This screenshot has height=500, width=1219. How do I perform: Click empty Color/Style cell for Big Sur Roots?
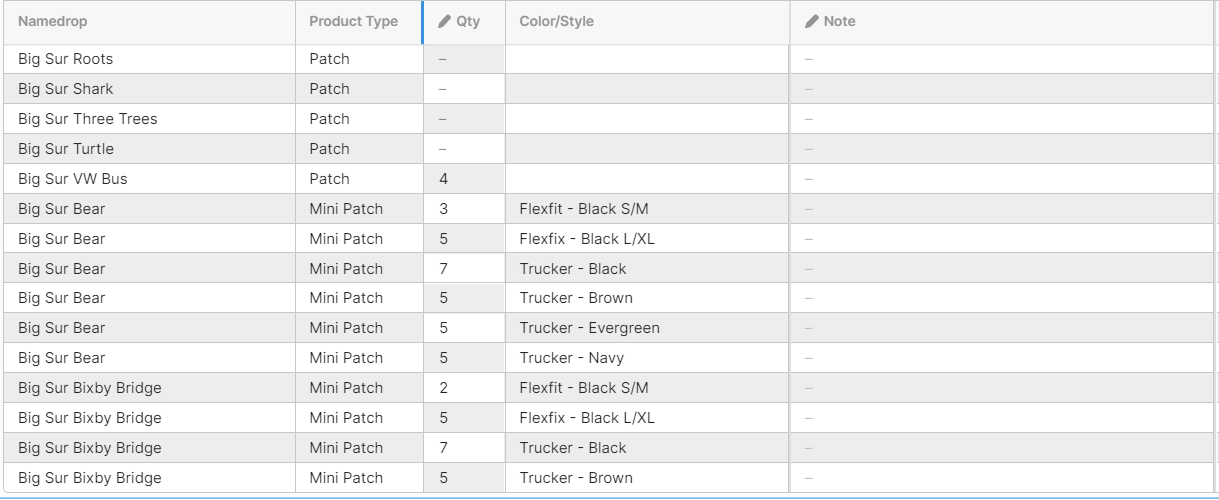(647, 59)
